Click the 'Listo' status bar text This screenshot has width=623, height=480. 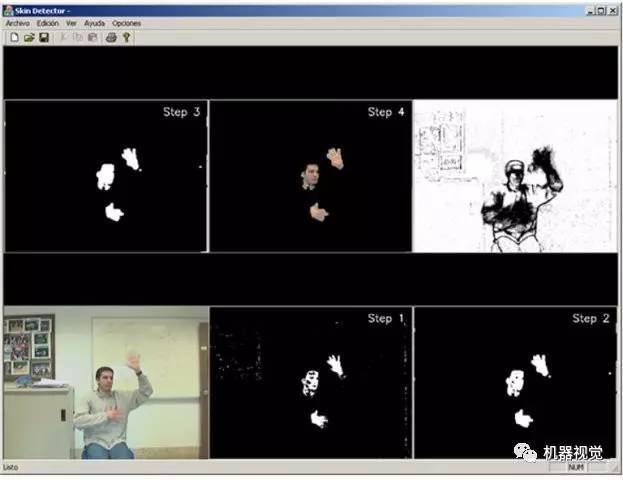10,467
